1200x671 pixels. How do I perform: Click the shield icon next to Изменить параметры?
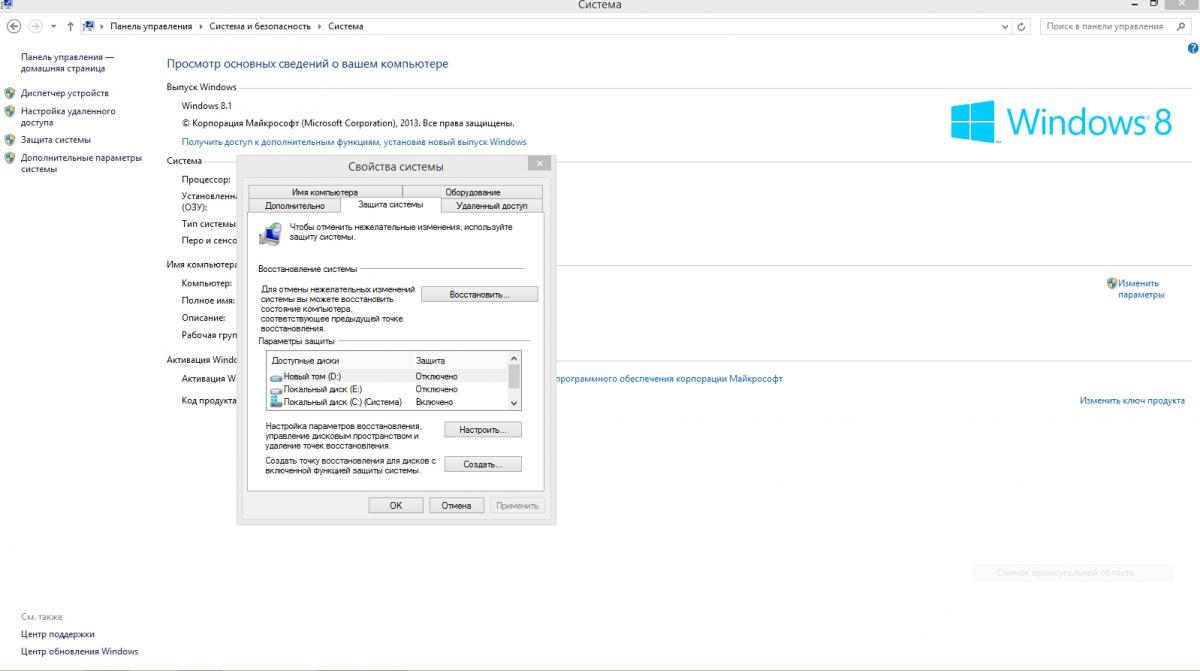point(1112,283)
